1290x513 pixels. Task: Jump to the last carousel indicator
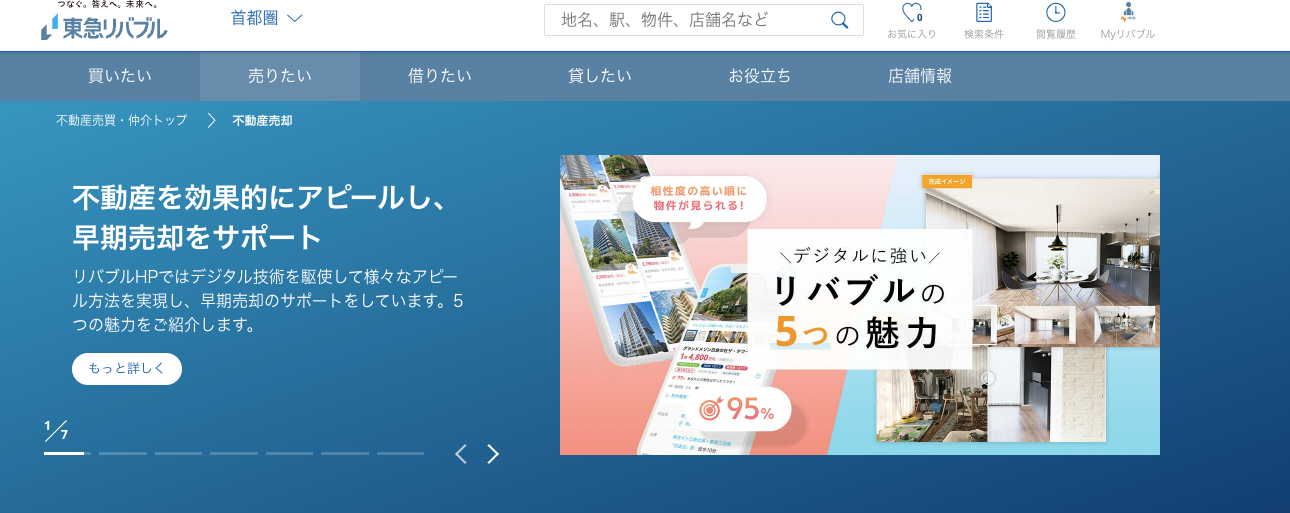coord(401,453)
